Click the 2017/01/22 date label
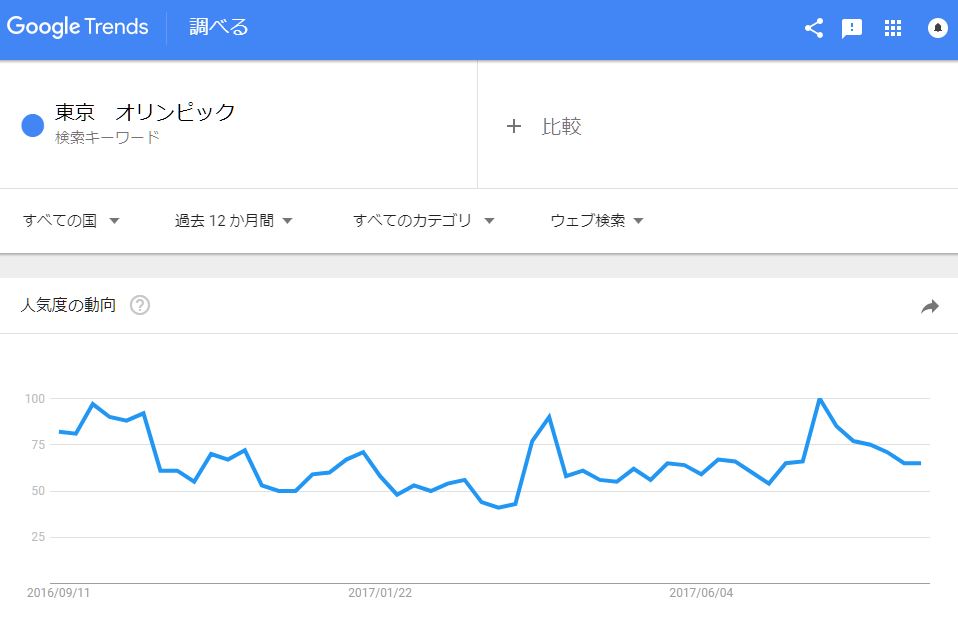The height and width of the screenshot is (629, 958). tap(380, 593)
